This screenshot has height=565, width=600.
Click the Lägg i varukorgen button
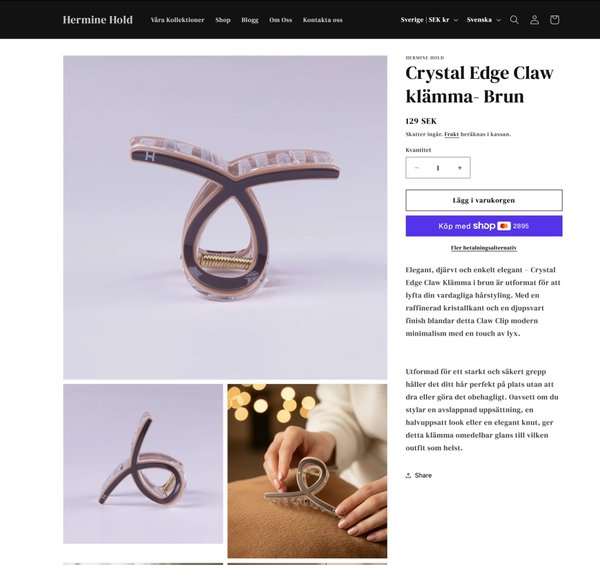pos(484,200)
